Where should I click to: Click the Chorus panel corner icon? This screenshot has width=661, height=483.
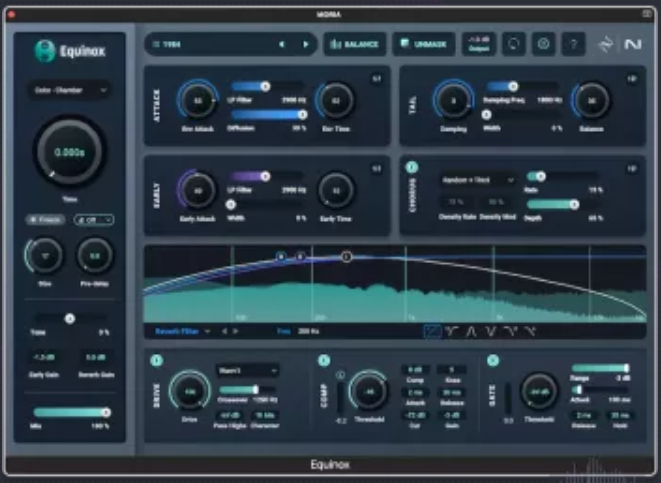click(x=631, y=169)
